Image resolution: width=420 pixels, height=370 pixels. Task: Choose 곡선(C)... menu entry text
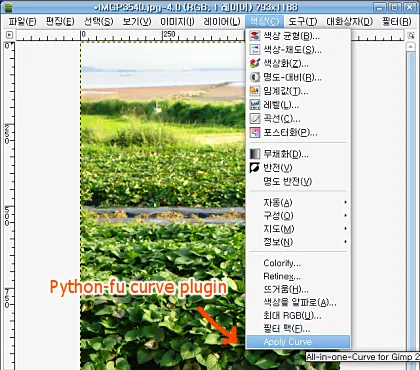click(x=282, y=119)
